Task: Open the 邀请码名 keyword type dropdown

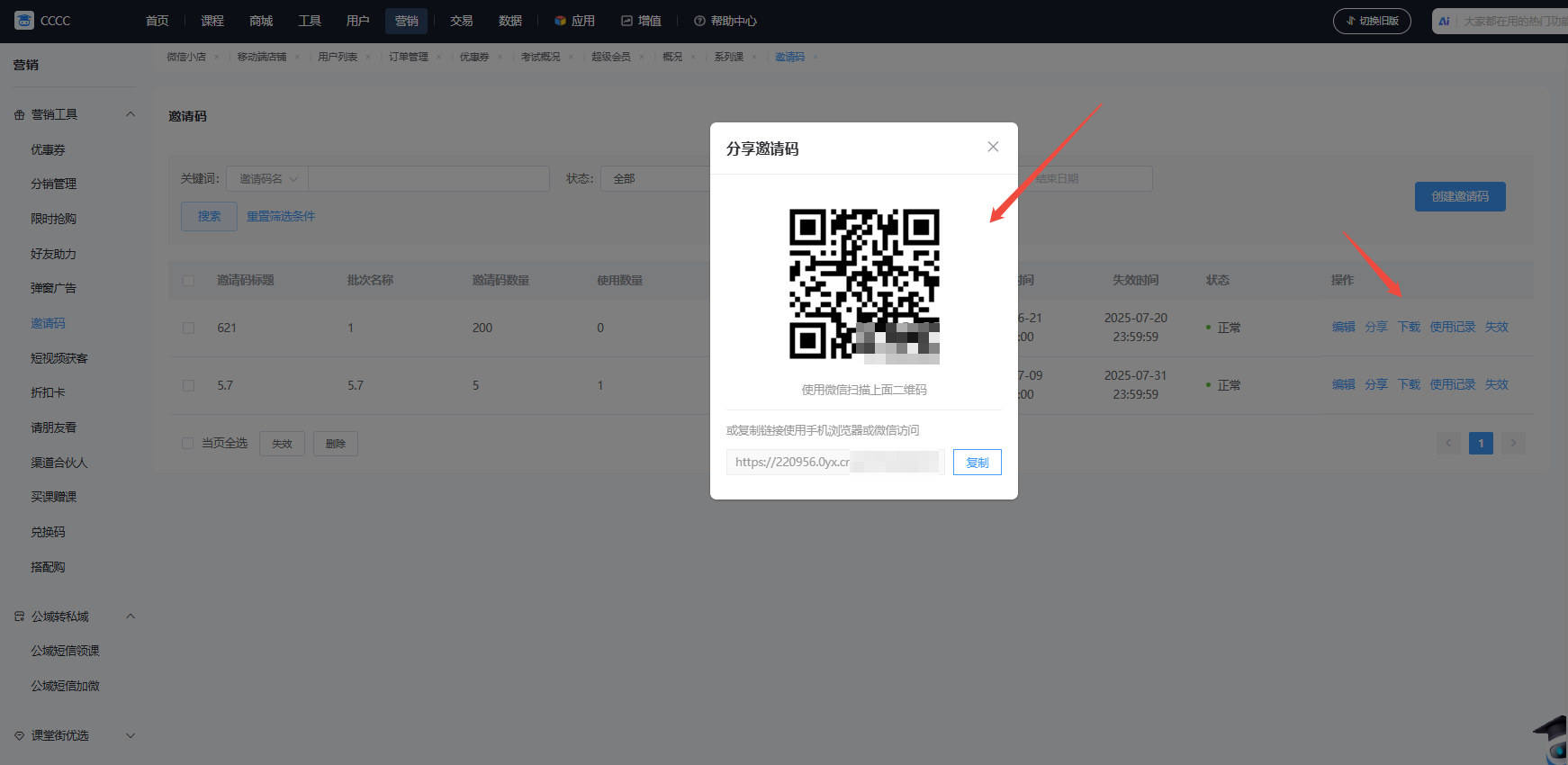Action: click(267, 179)
